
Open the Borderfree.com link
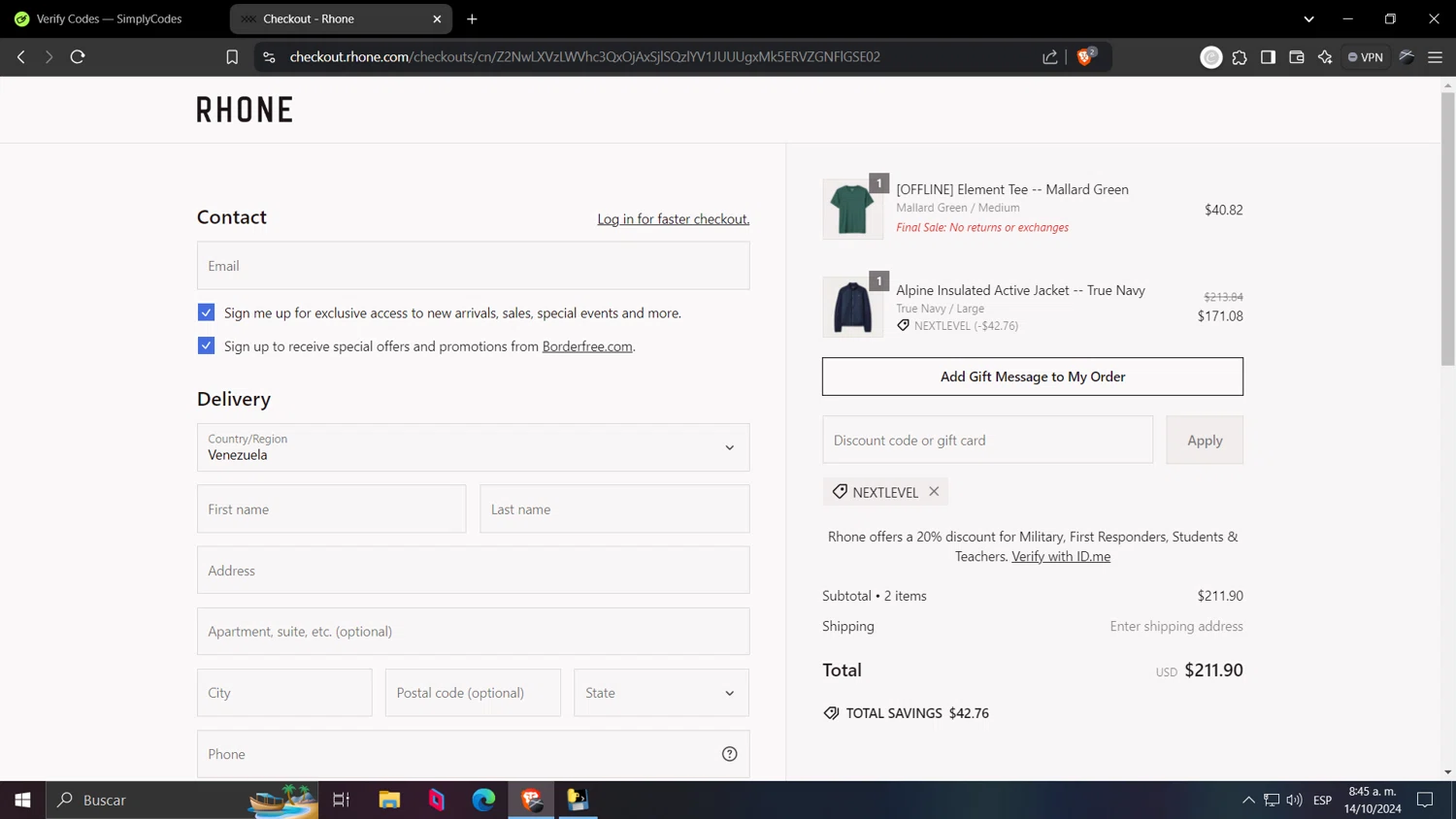point(587,346)
